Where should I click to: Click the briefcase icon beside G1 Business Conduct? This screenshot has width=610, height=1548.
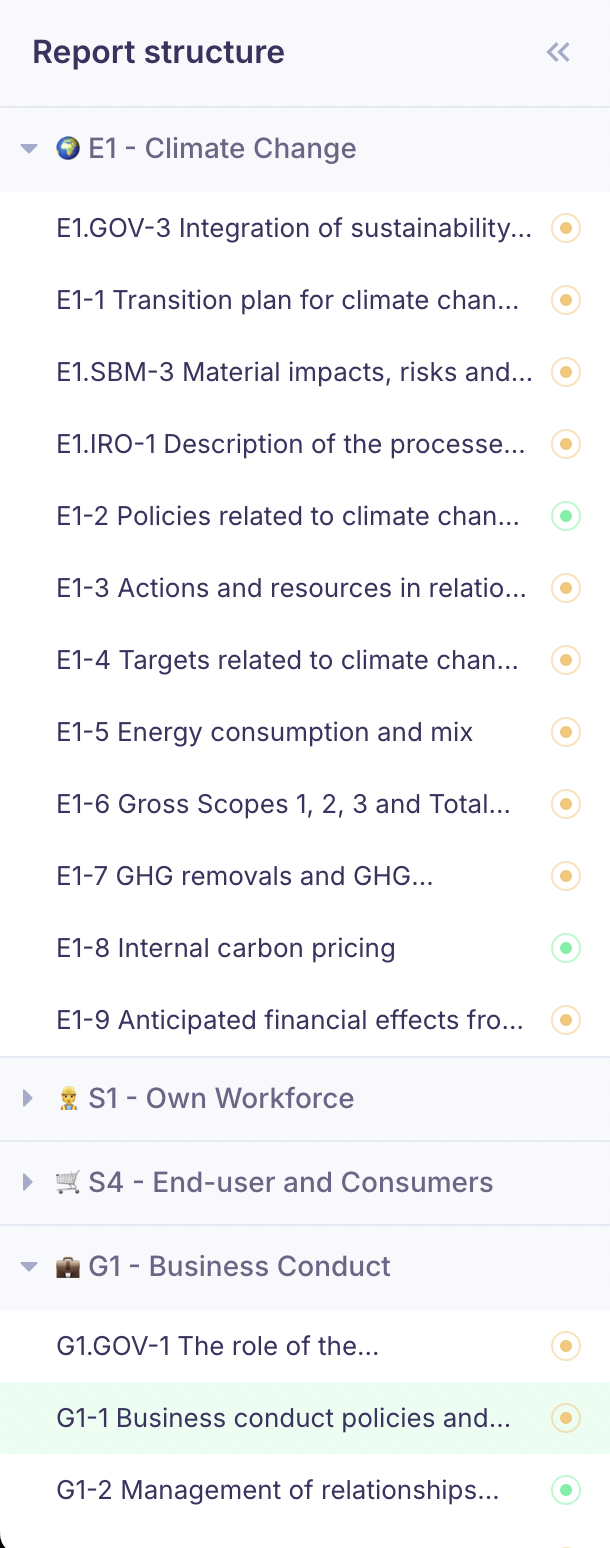[68, 1267]
